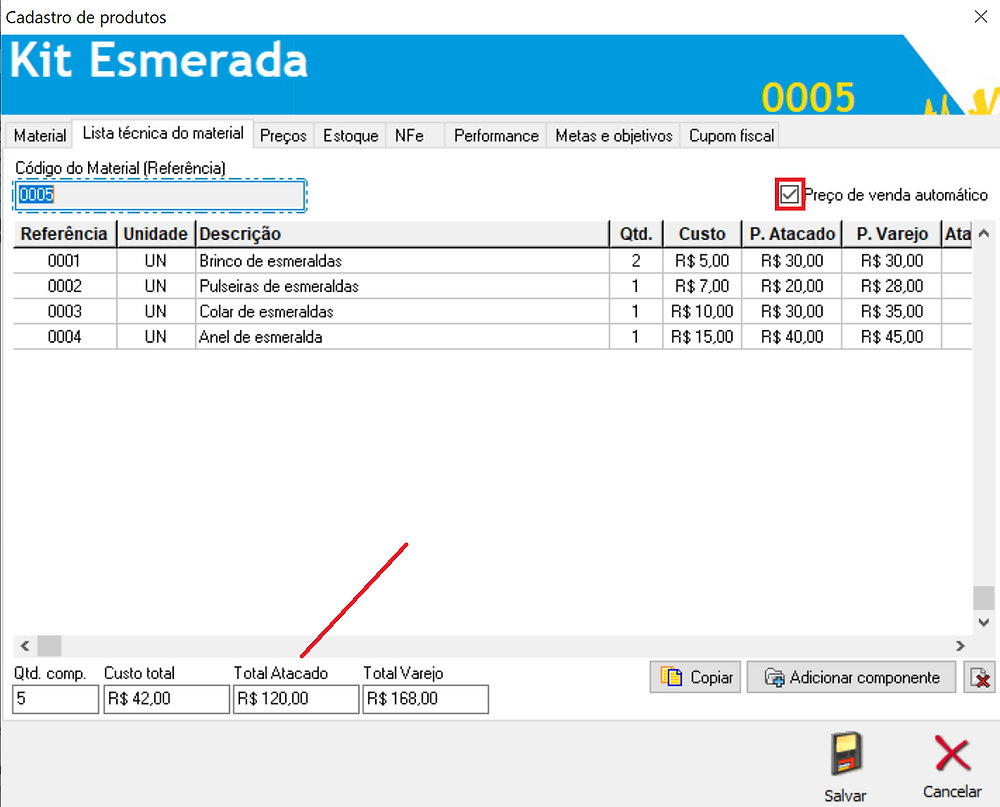
Task: Select the Lista técnica do material tab
Action: pos(163,133)
